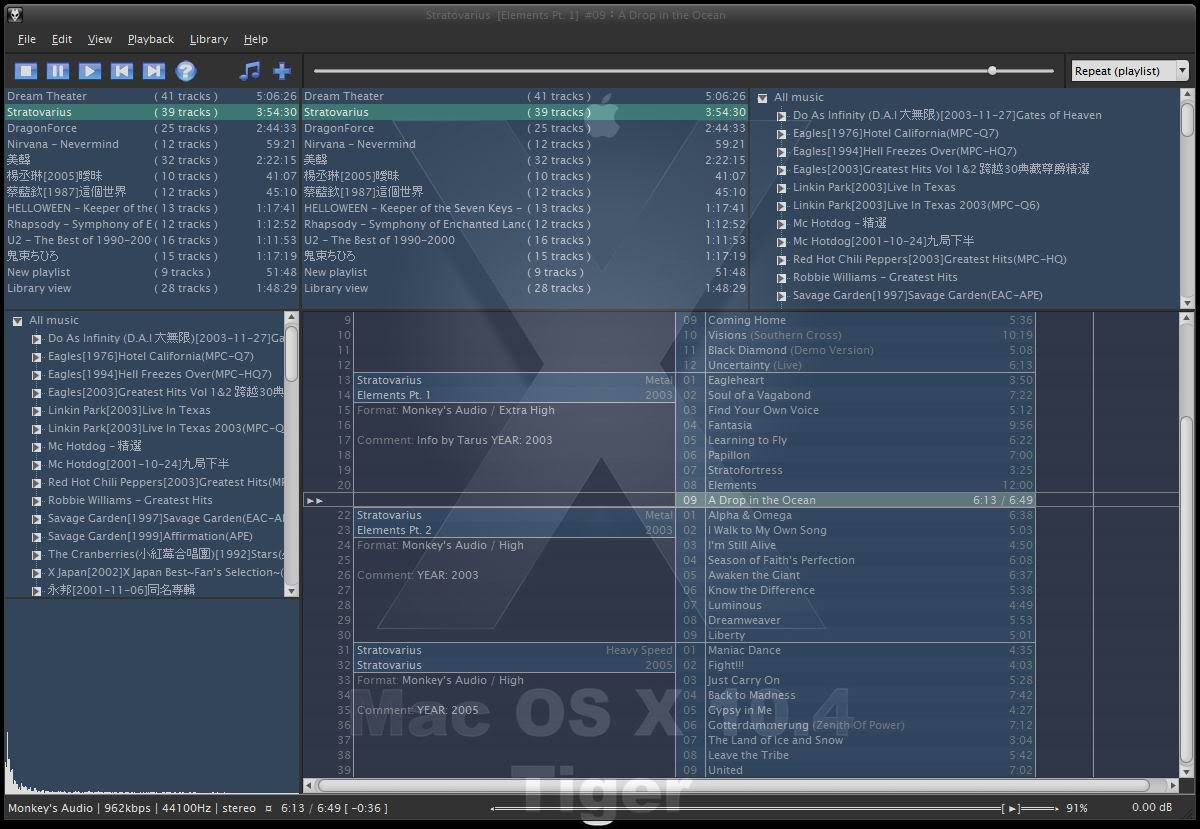Screen dimensions: 1200x829
Task: Select 永邦[2001-11-06]同名專輯 tree item
Action: pos(121,590)
